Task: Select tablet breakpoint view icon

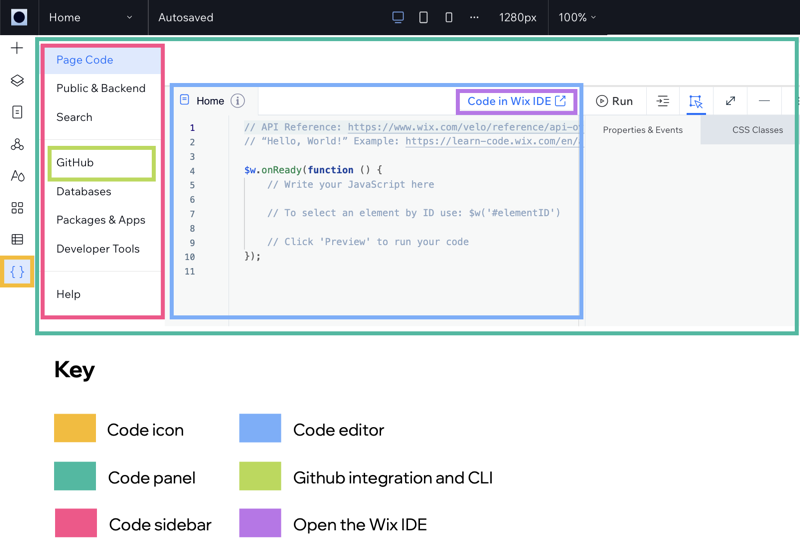Action: 423,17
